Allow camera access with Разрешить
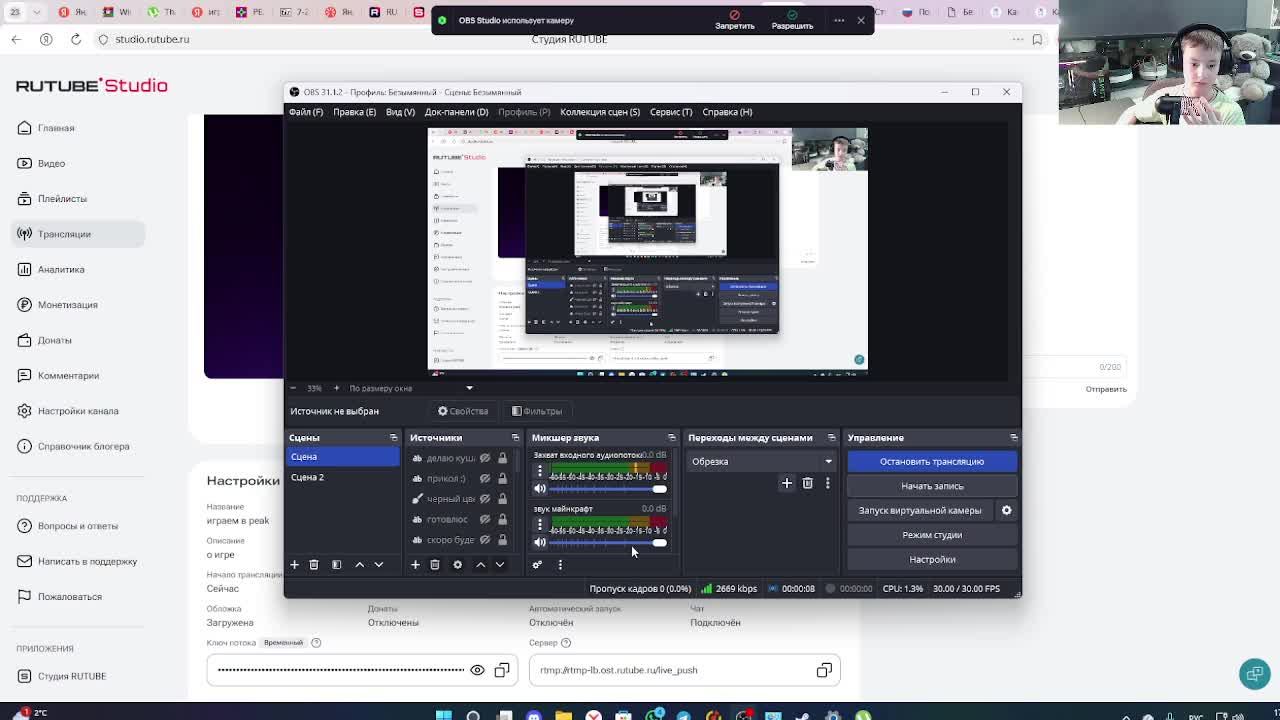 point(792,20)
